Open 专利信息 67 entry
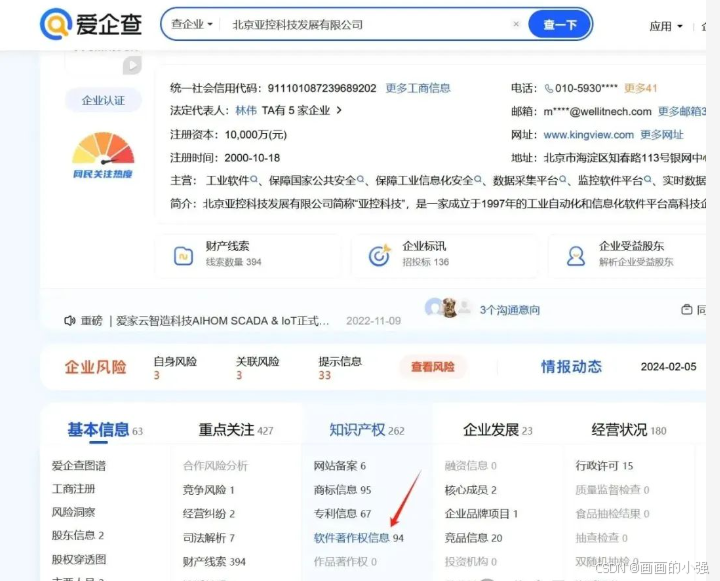Image resolution: width=720 pixels, height=581 pixels. tap(342, 513)
